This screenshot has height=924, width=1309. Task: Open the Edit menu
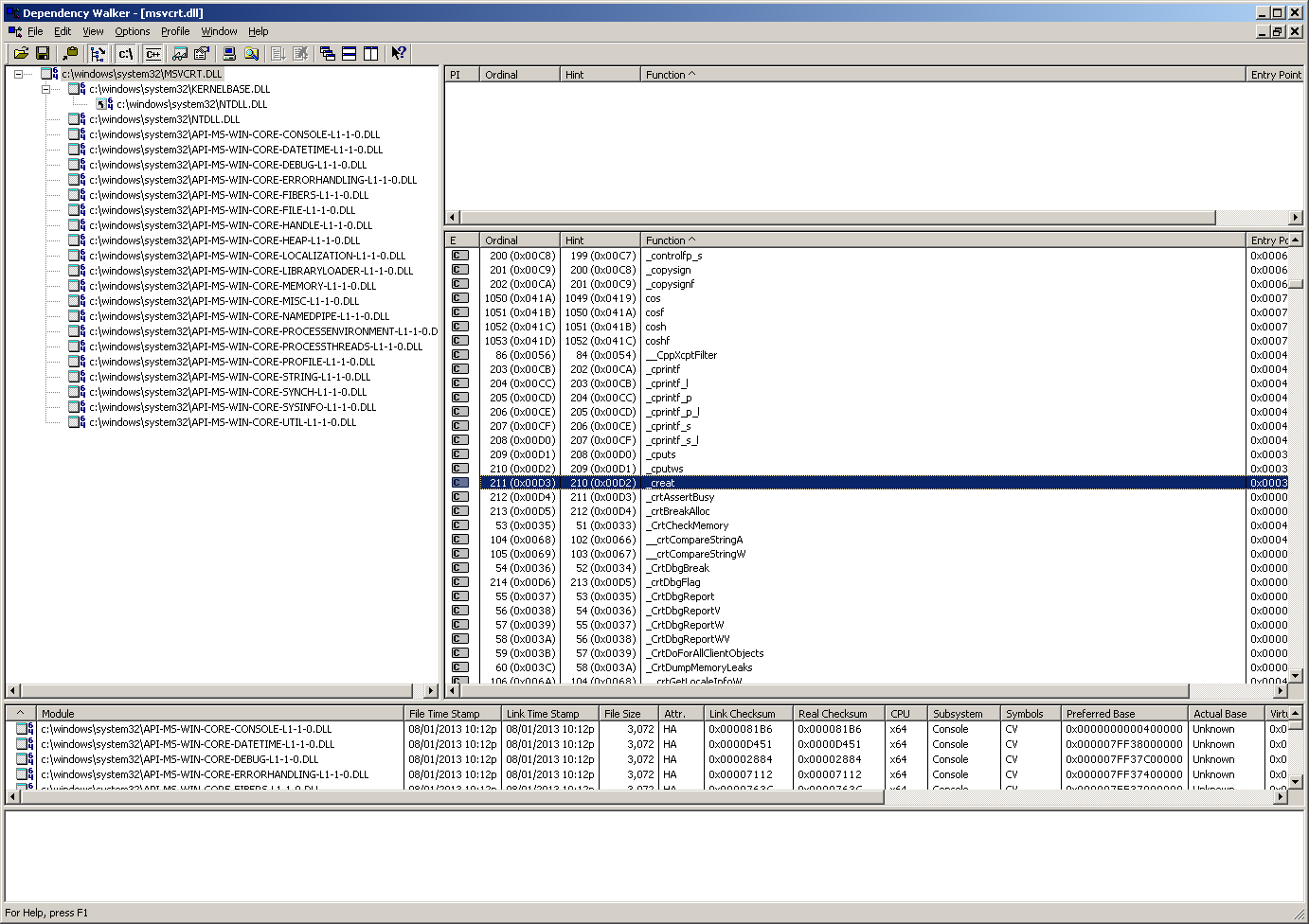pos(63,31)
